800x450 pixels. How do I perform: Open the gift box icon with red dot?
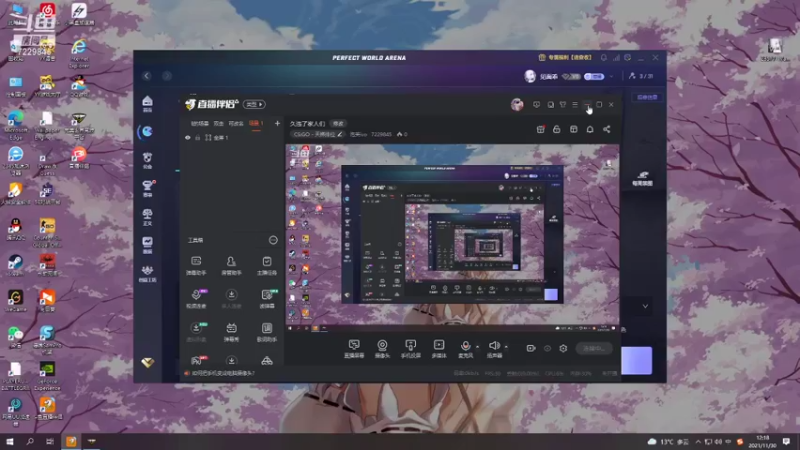click(x=540, y=130)
